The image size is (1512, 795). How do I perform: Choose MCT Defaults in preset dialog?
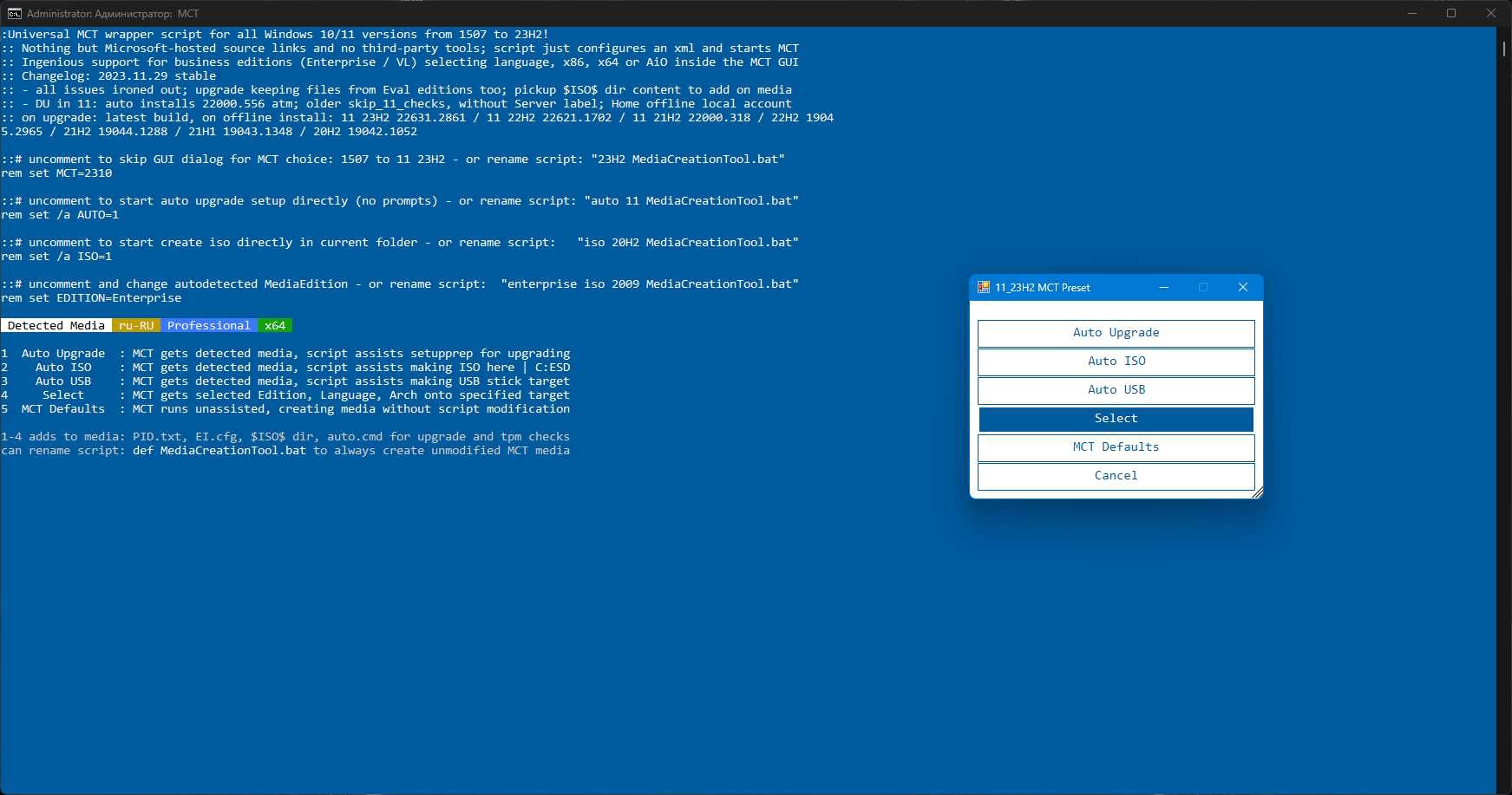tap(1116, 447)
